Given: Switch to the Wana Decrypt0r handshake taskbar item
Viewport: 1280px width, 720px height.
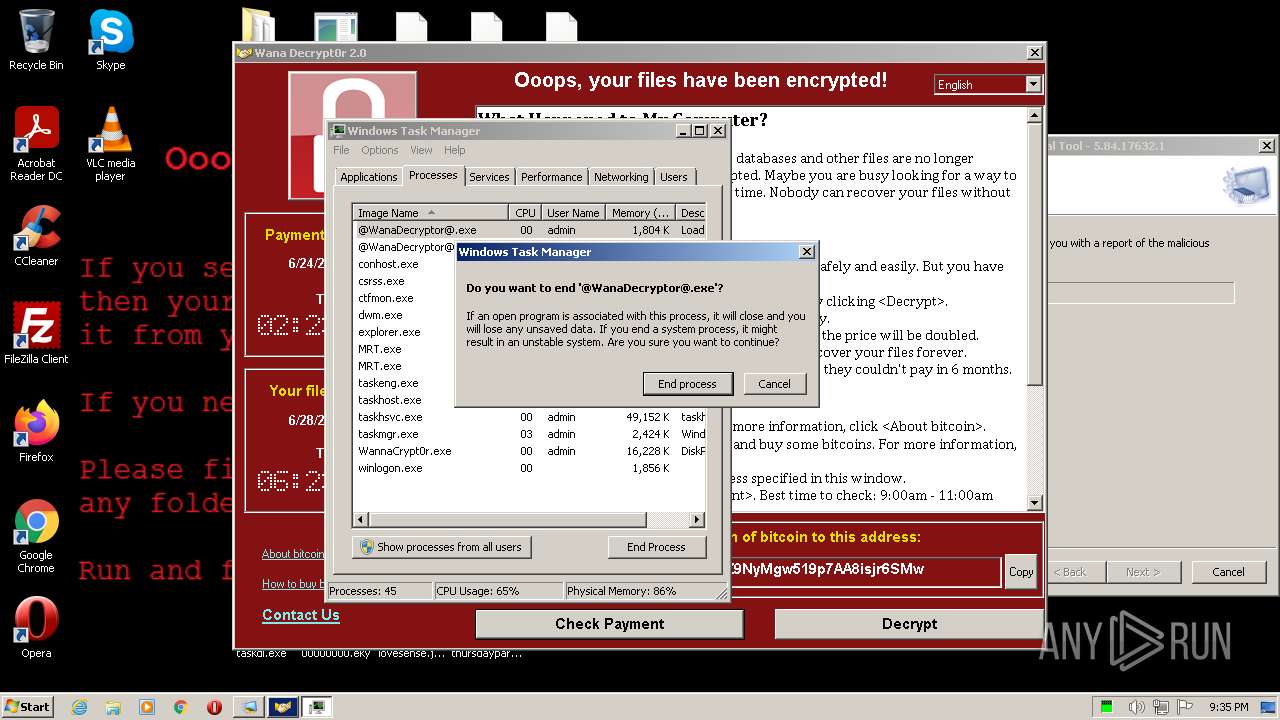Looking at the screenshot, I should pos(284,707).
